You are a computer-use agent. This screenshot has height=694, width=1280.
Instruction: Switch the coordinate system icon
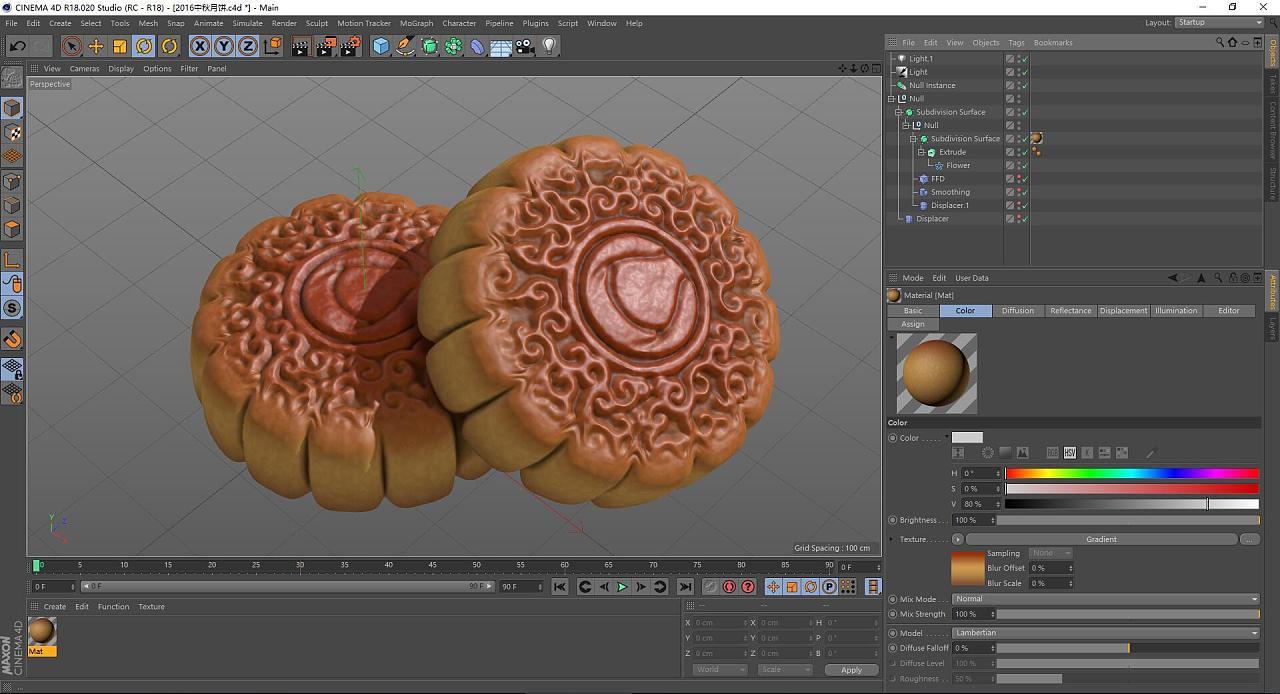coord(272,46)
